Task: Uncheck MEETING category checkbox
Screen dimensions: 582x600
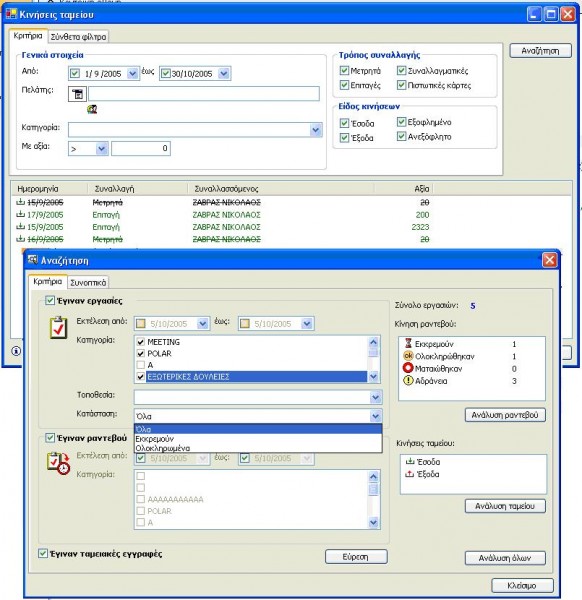Action: (x=140, y=342)
